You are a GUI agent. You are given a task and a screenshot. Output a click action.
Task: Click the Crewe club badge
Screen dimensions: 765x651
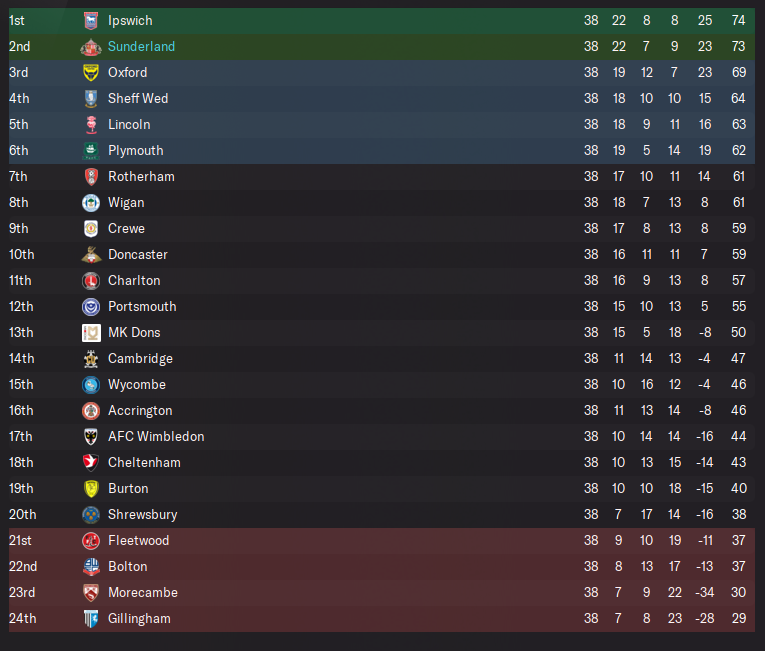point(91,228)
